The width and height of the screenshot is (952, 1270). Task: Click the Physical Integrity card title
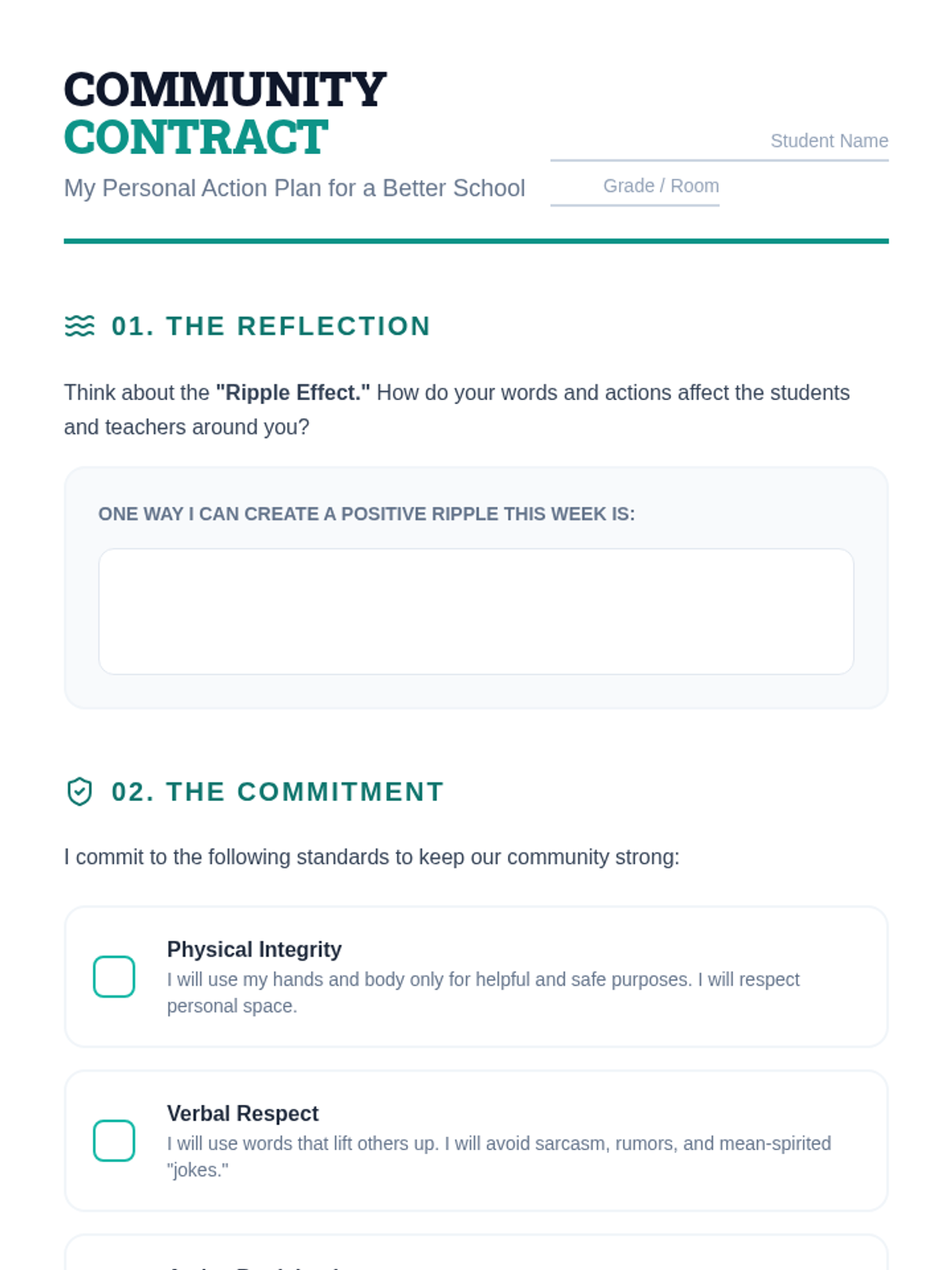(254, 949)
